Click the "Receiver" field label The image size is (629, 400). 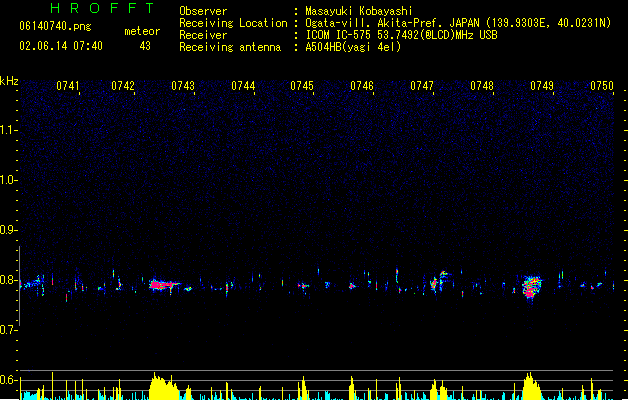[x=203, y=35]
